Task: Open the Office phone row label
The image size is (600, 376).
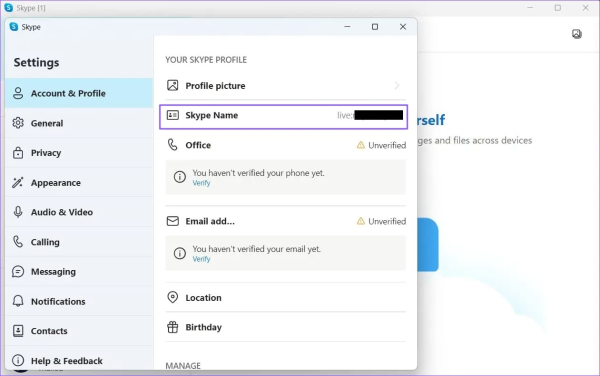Action: (x=198, y=145)
